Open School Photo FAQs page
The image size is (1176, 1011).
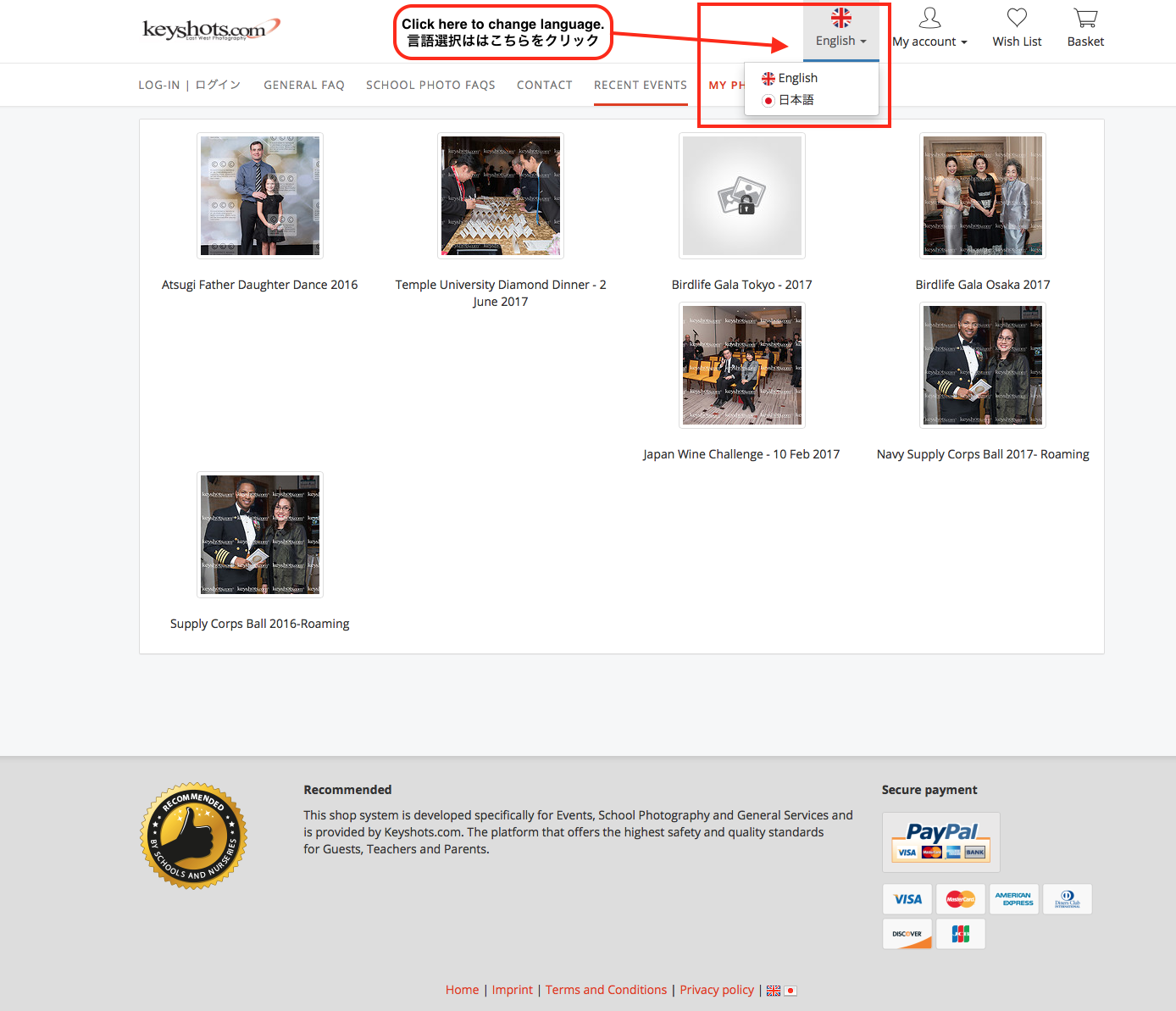[430, 85]
